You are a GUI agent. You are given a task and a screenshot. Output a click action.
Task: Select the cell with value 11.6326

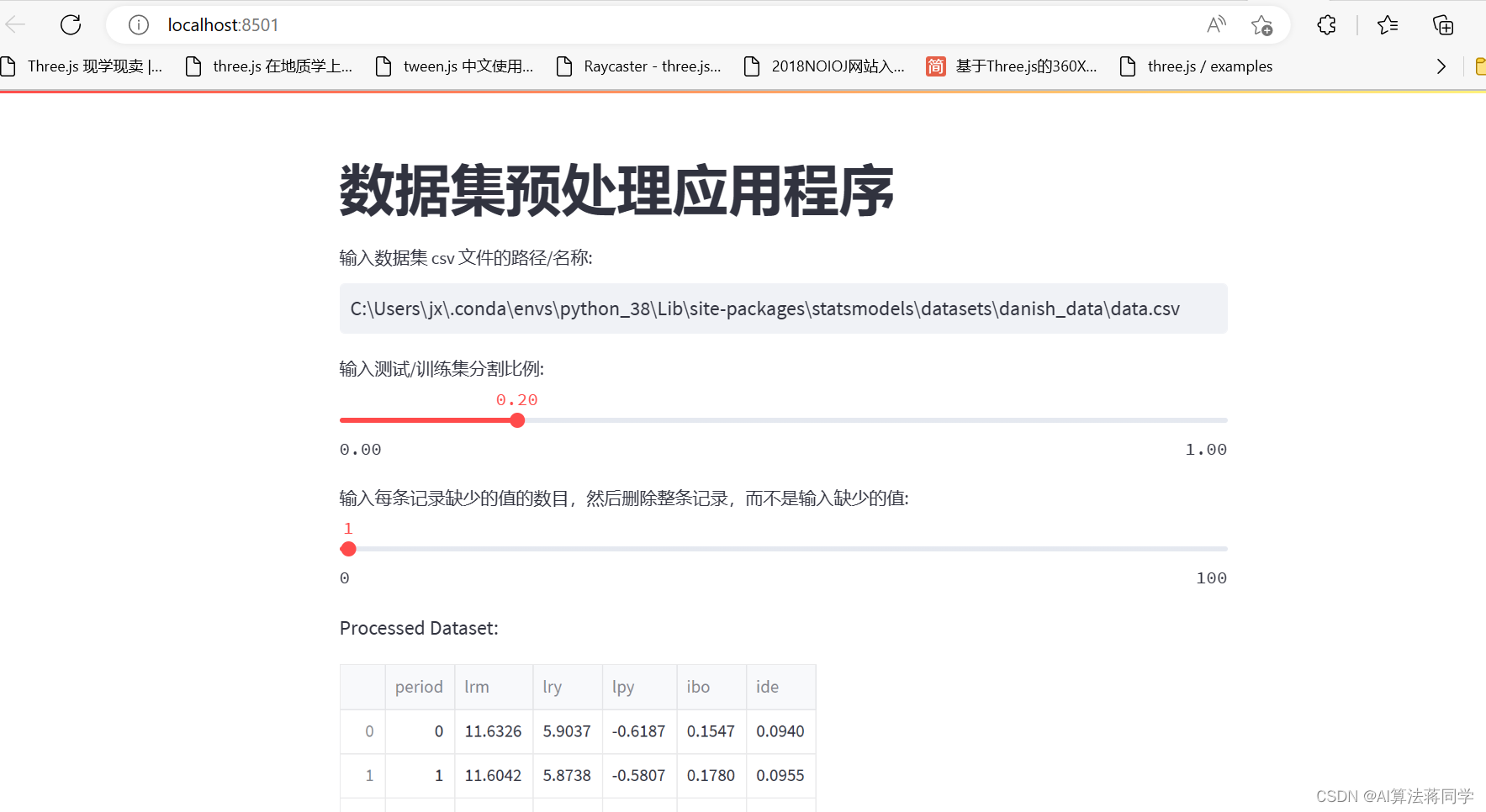pyautogui.click(x=494, y=731)
